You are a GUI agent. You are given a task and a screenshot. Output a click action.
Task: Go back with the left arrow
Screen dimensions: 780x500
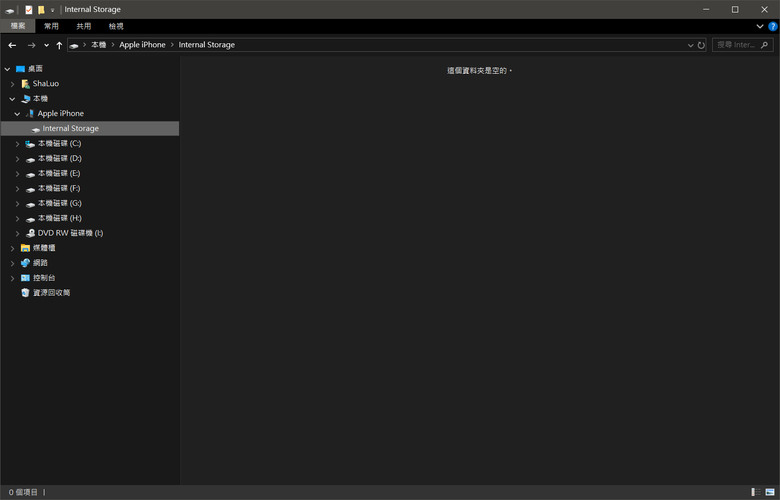tap(12, 45)
